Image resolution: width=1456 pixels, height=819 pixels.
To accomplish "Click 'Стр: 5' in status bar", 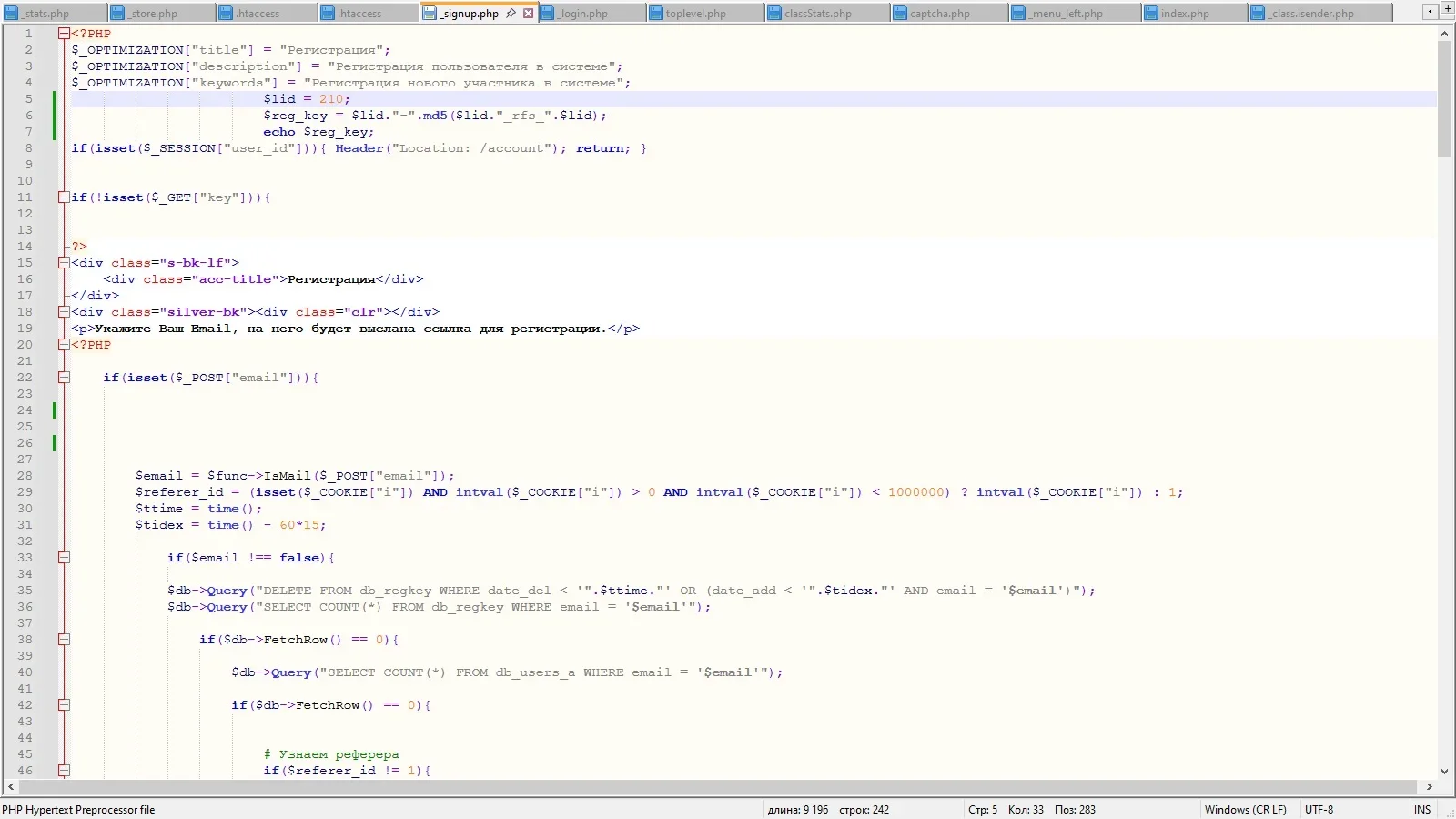I will pyautogui.click(x=983, y=810).
